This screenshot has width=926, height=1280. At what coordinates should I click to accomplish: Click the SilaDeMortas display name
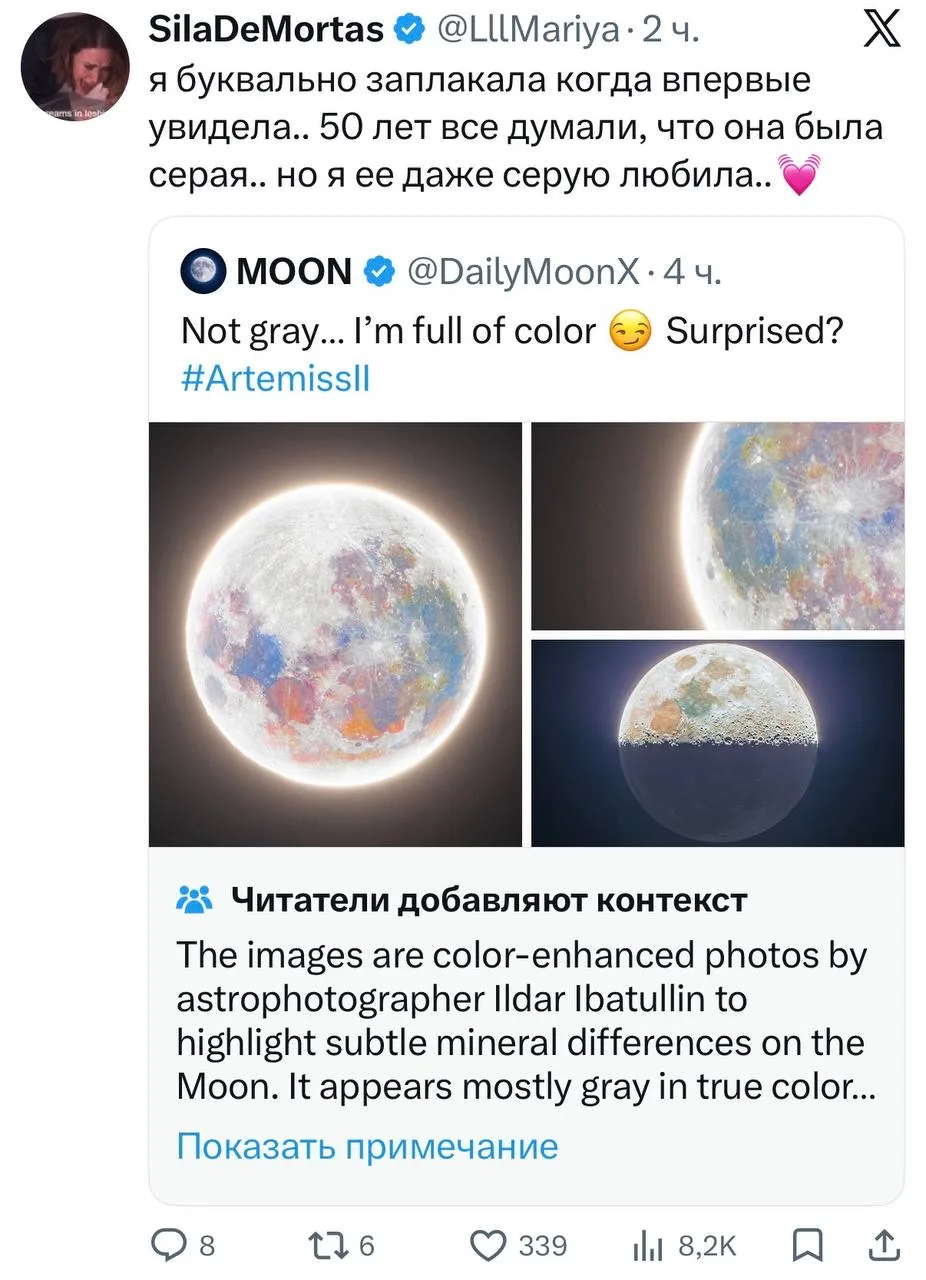click(x=266, y=31)
